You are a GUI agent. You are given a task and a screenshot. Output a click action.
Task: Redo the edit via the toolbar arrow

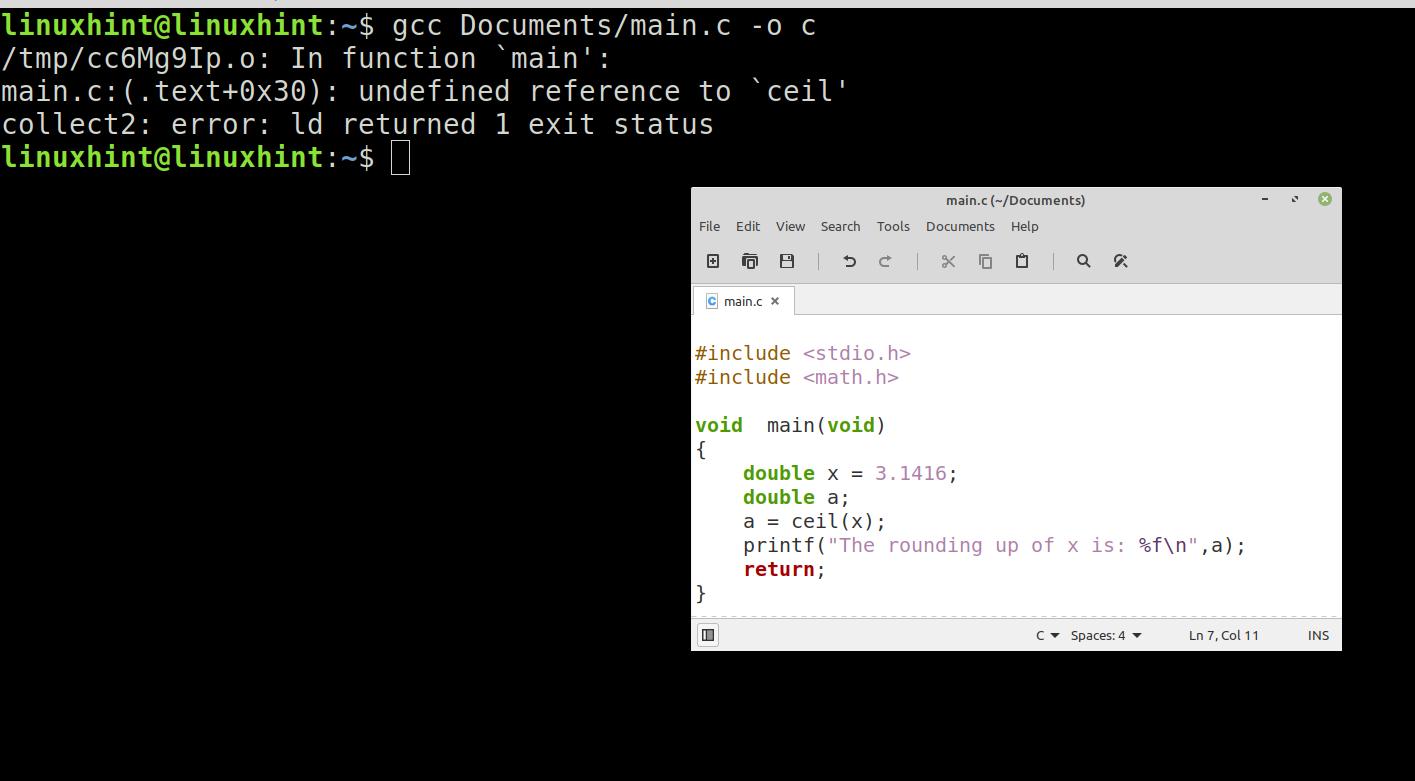[x=885, y=261]
